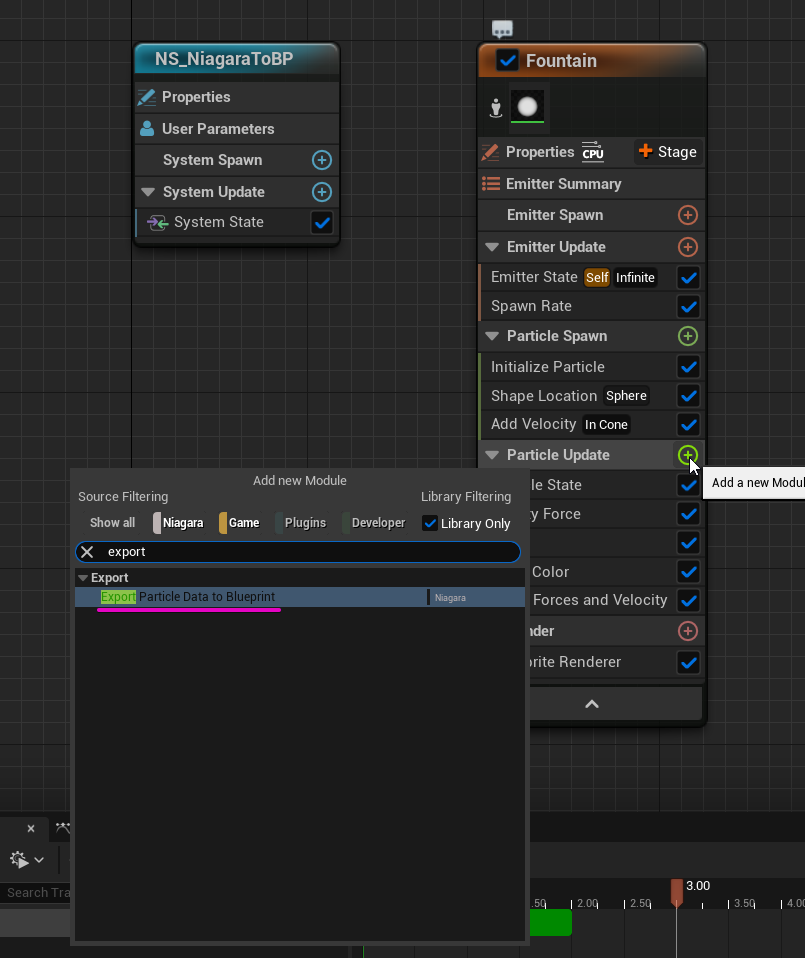The height and width of the screenshot is (958, 805).
Task: Toggle the Niagara source filter
Action: click(x=178, y=523)
